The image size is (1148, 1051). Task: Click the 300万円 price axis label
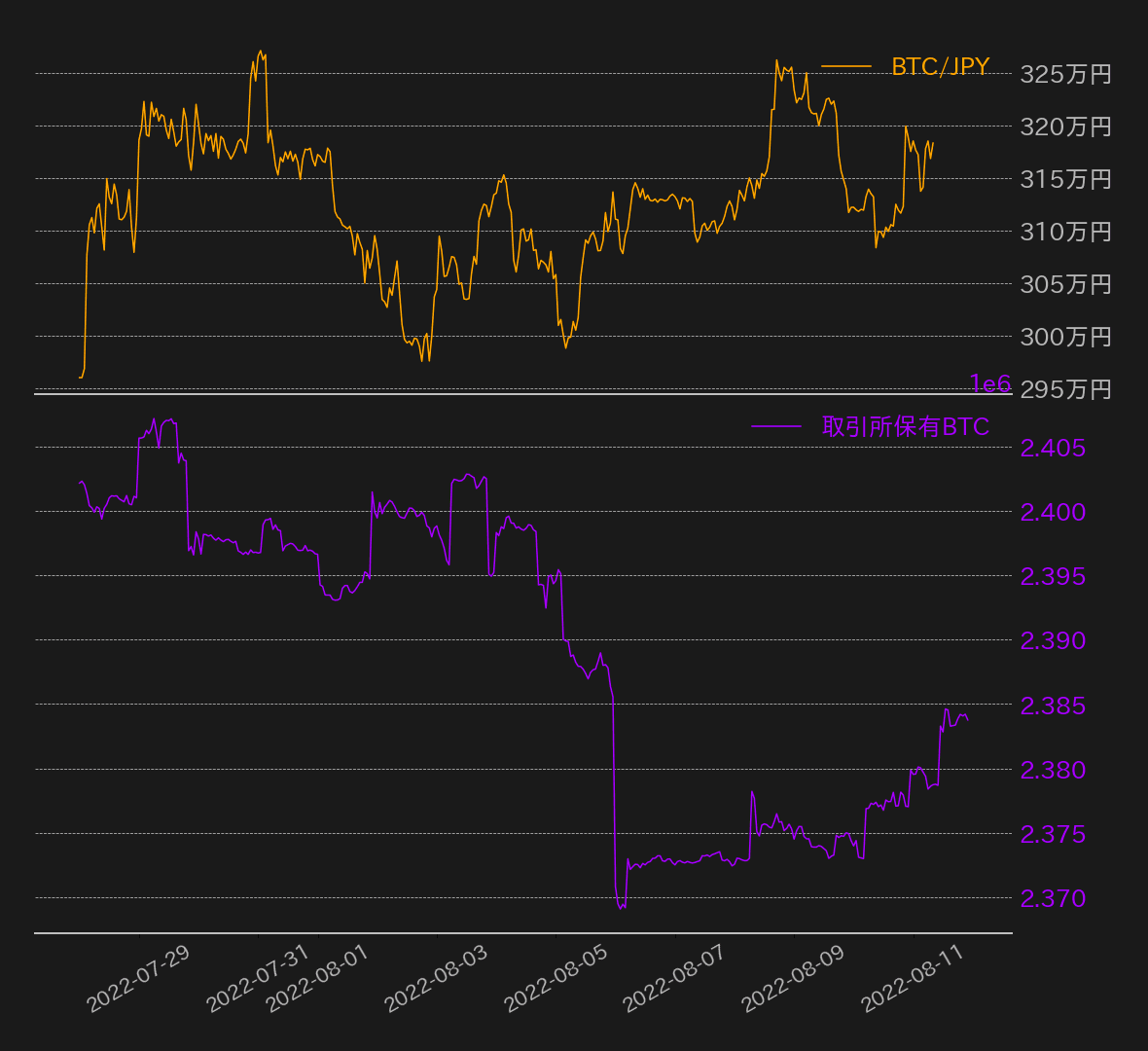coord(1065,337)
